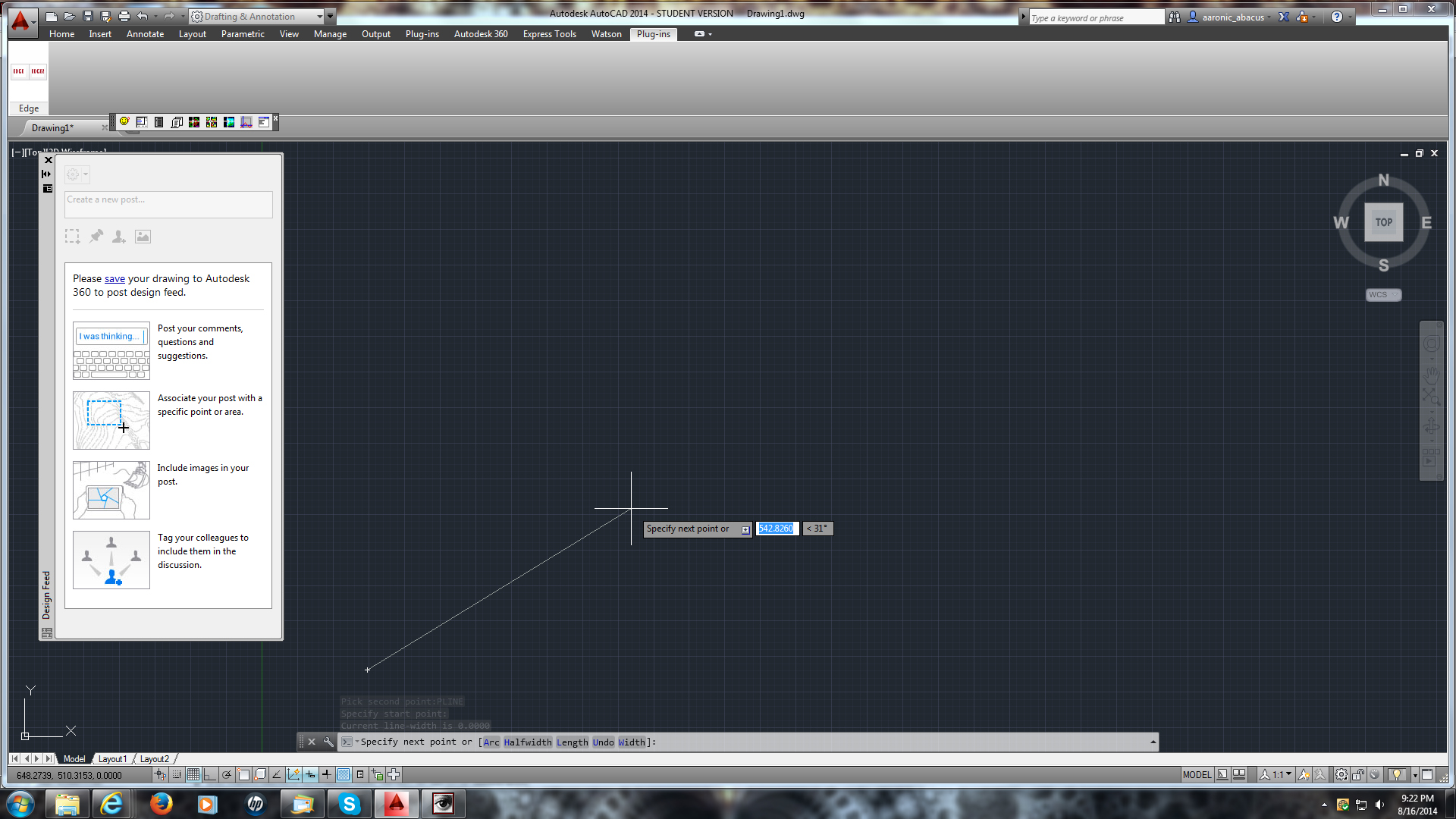The height and width of the screenshot is (819, 1456).
Task: Click the Workspace Switching gear icon
Action: click(x=1341, y=774)
